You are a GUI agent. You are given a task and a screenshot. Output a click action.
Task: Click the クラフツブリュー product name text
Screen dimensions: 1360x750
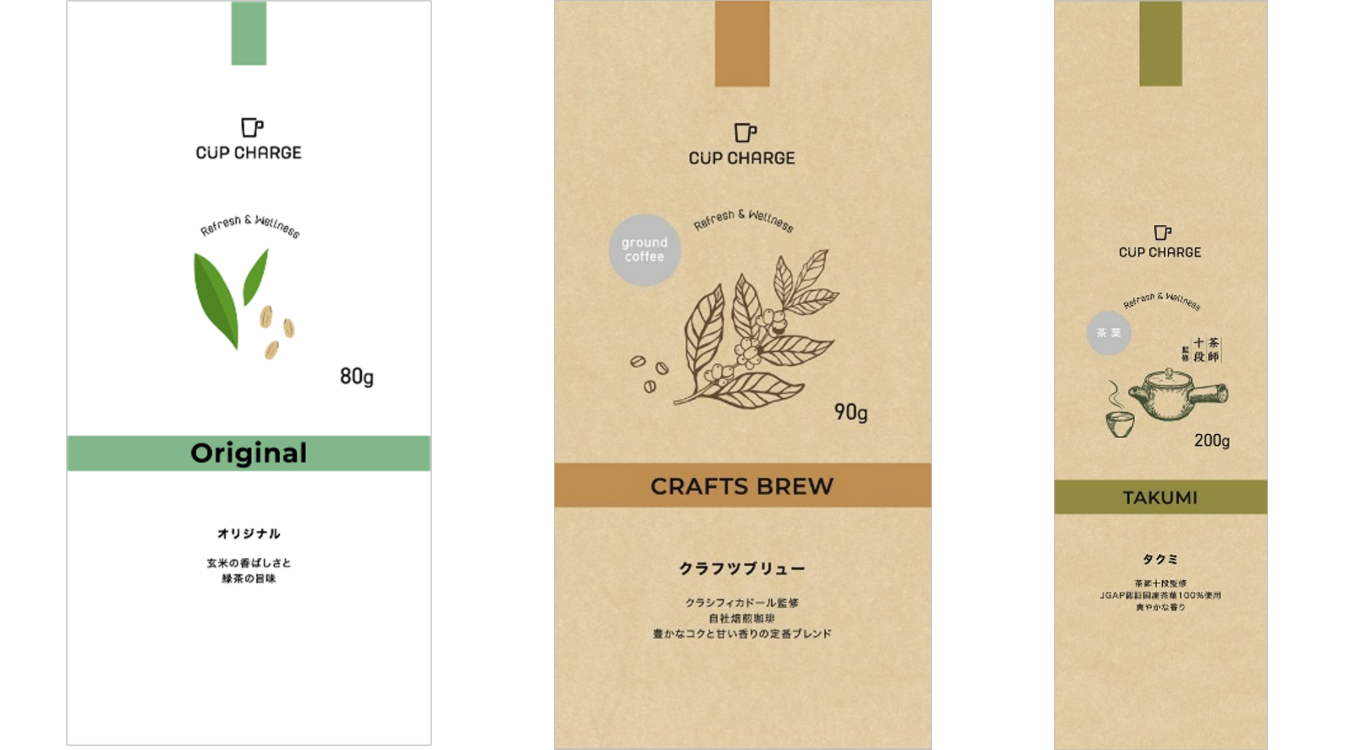click(742, 568)
